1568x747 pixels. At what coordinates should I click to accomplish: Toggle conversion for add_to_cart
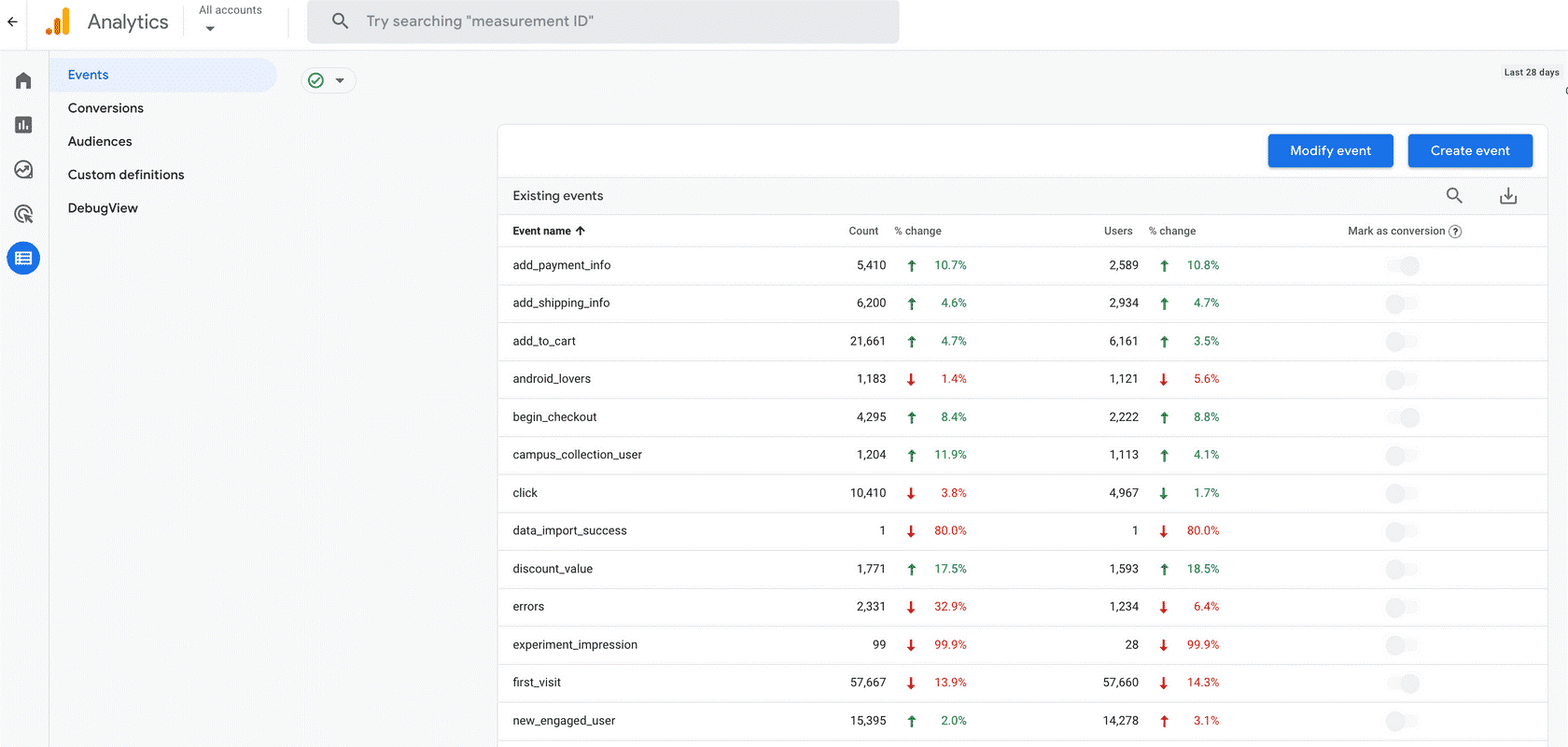(1402, 342)
